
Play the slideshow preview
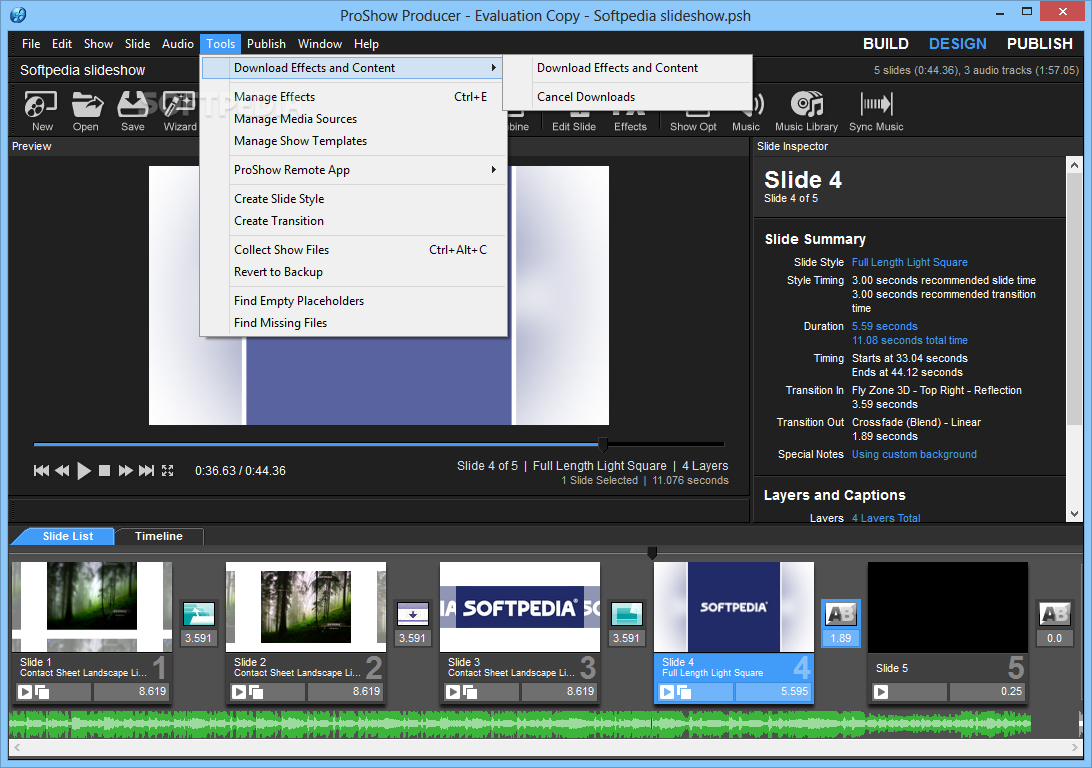pos(84,471)
